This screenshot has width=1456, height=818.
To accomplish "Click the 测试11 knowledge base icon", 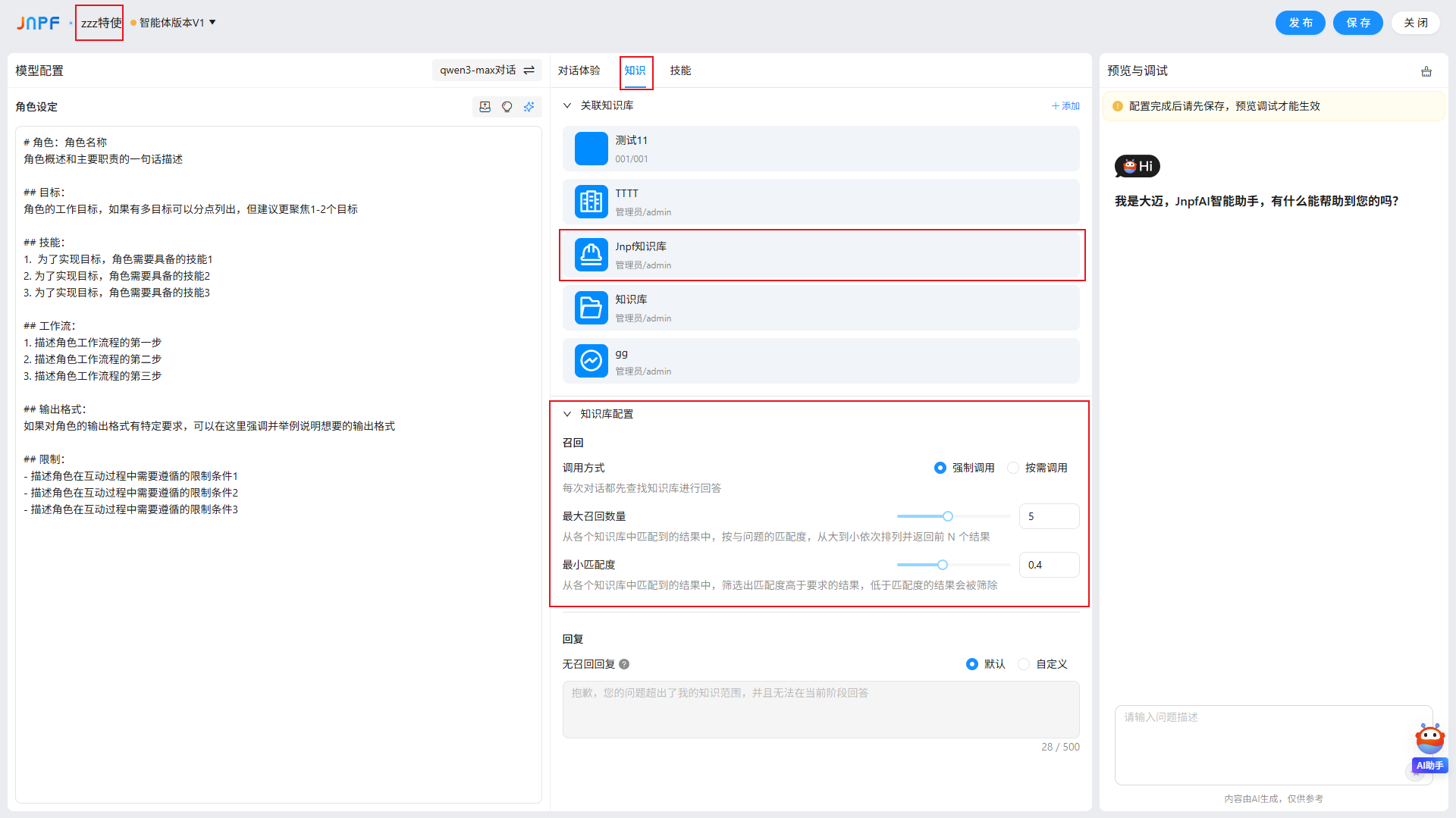I will coord(591,149).
